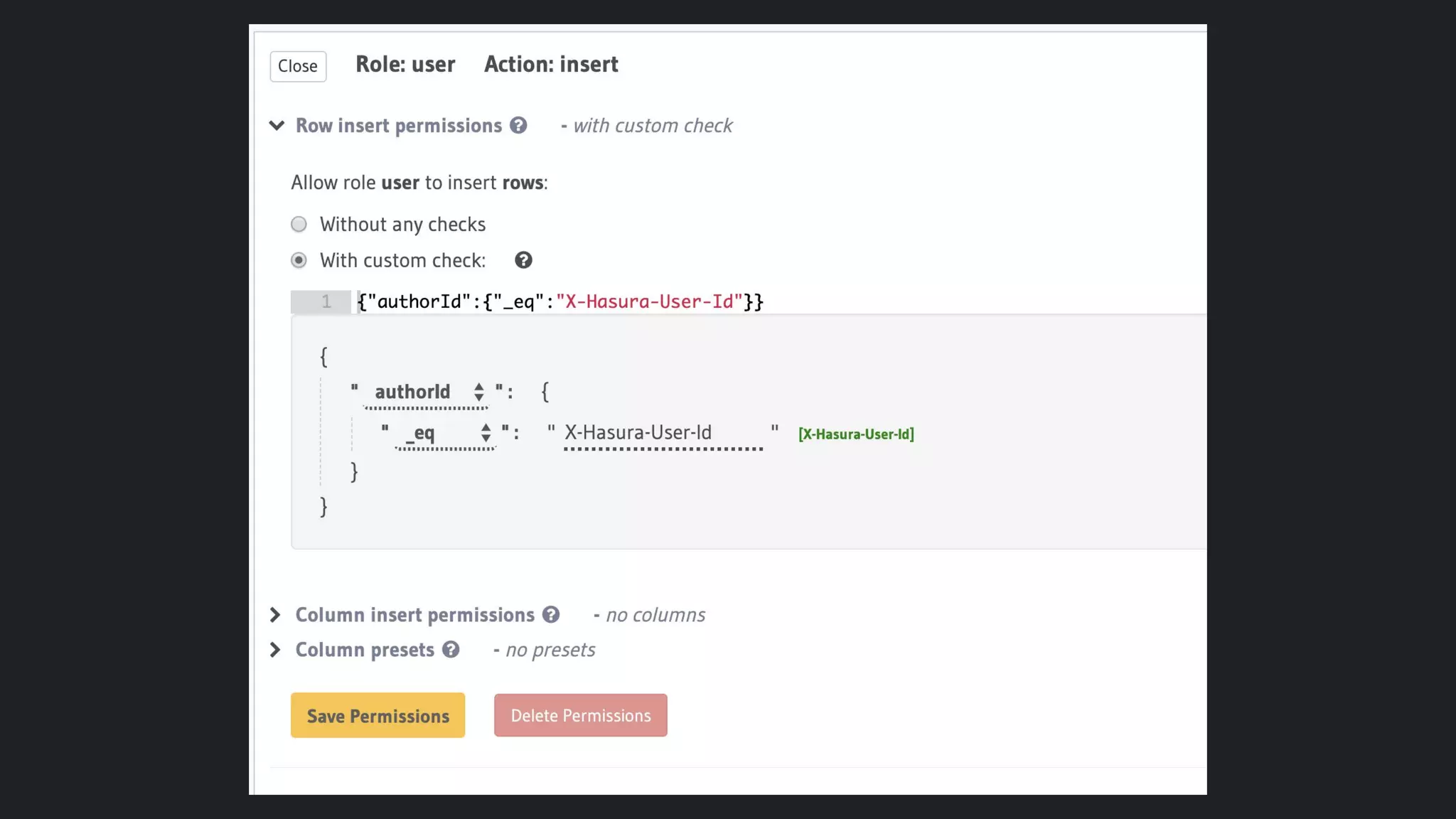Click the Column presets heading text
The height and width of the screenshot is (819, 1456).
pos(365,650)
